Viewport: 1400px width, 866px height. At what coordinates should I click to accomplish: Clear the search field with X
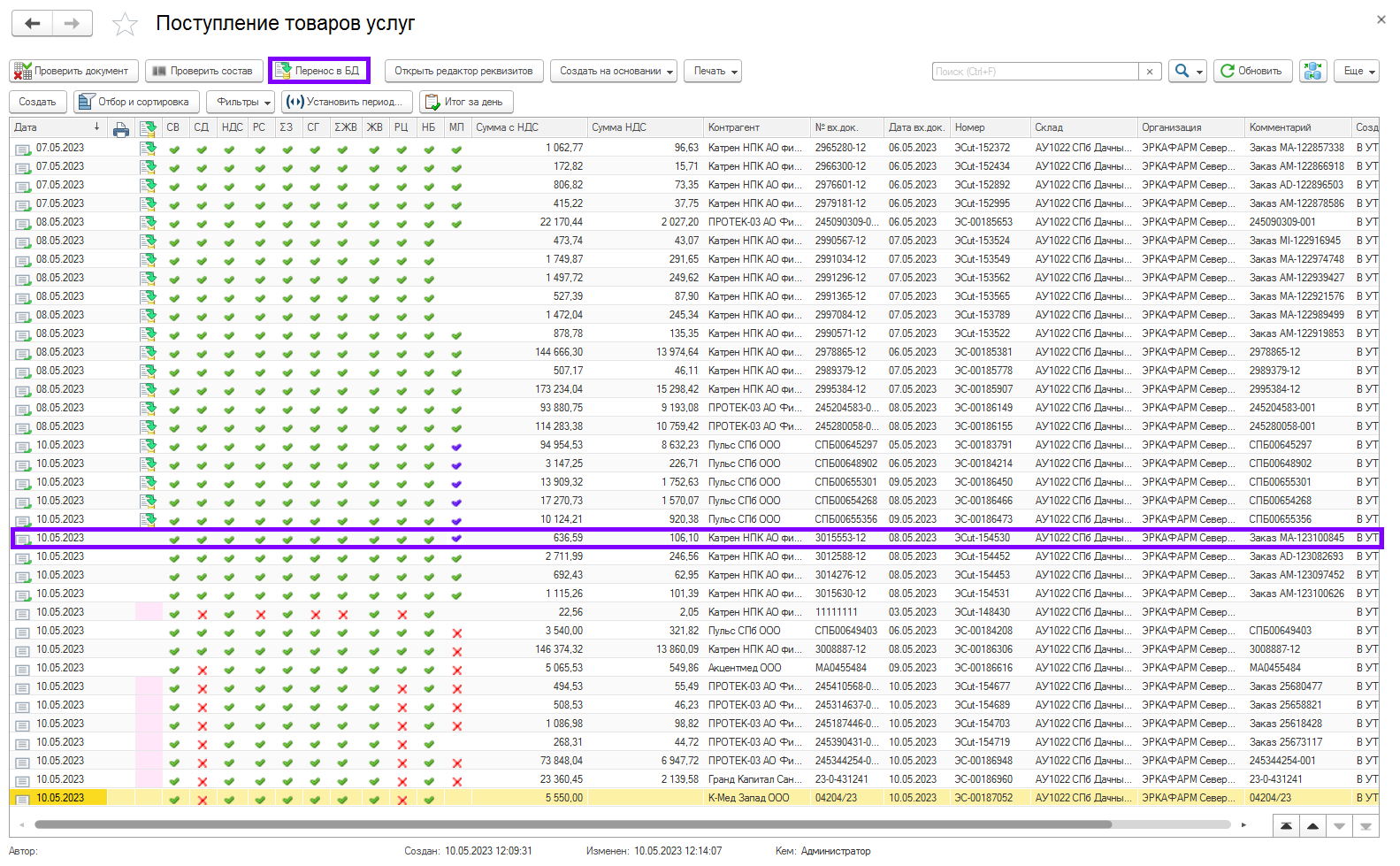tap(1149, 72)
